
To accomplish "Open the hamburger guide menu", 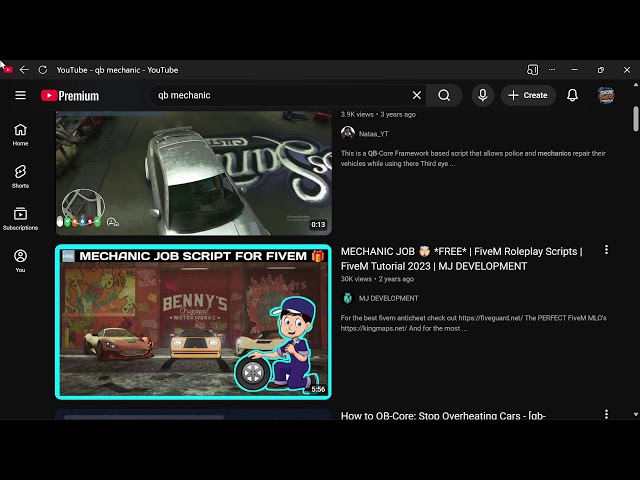I will [x=20, y=95].
